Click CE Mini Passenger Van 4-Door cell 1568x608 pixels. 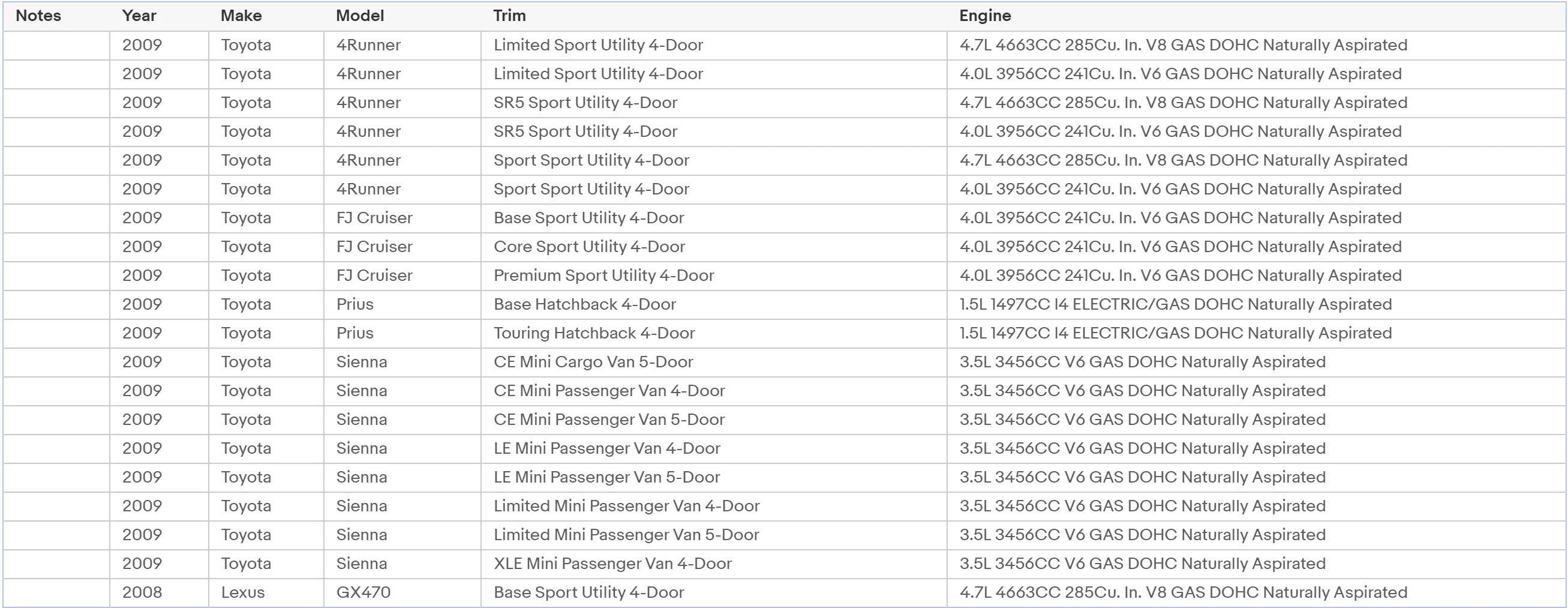[714, 391]
